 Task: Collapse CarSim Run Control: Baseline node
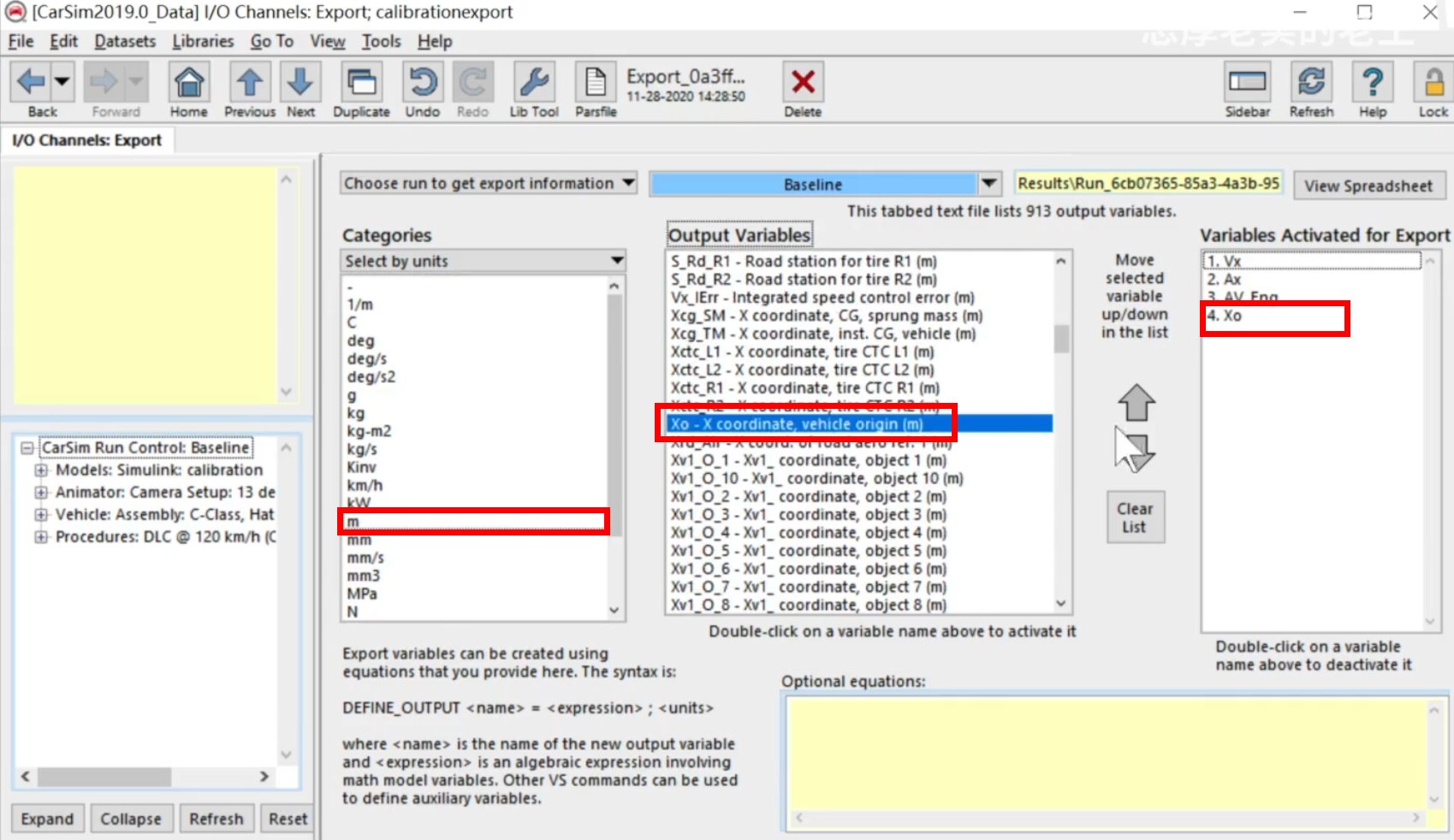coord(27,447)
